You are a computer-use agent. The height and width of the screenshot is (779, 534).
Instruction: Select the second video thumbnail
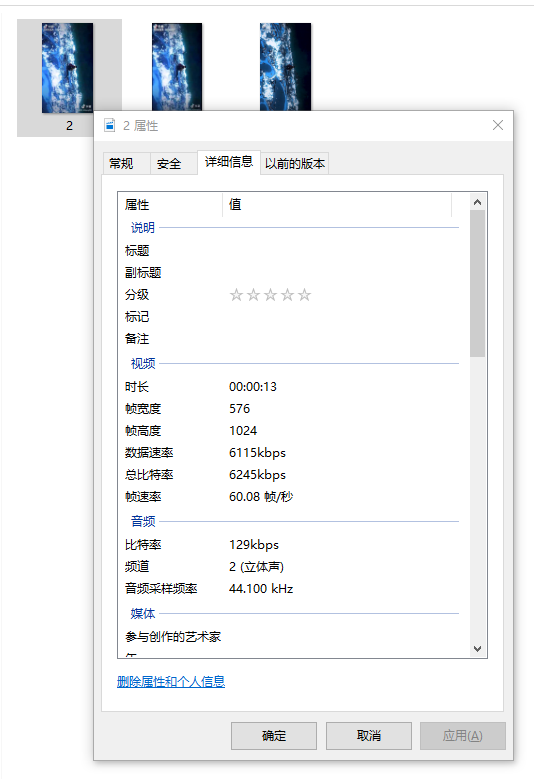[x=177, y=67]
